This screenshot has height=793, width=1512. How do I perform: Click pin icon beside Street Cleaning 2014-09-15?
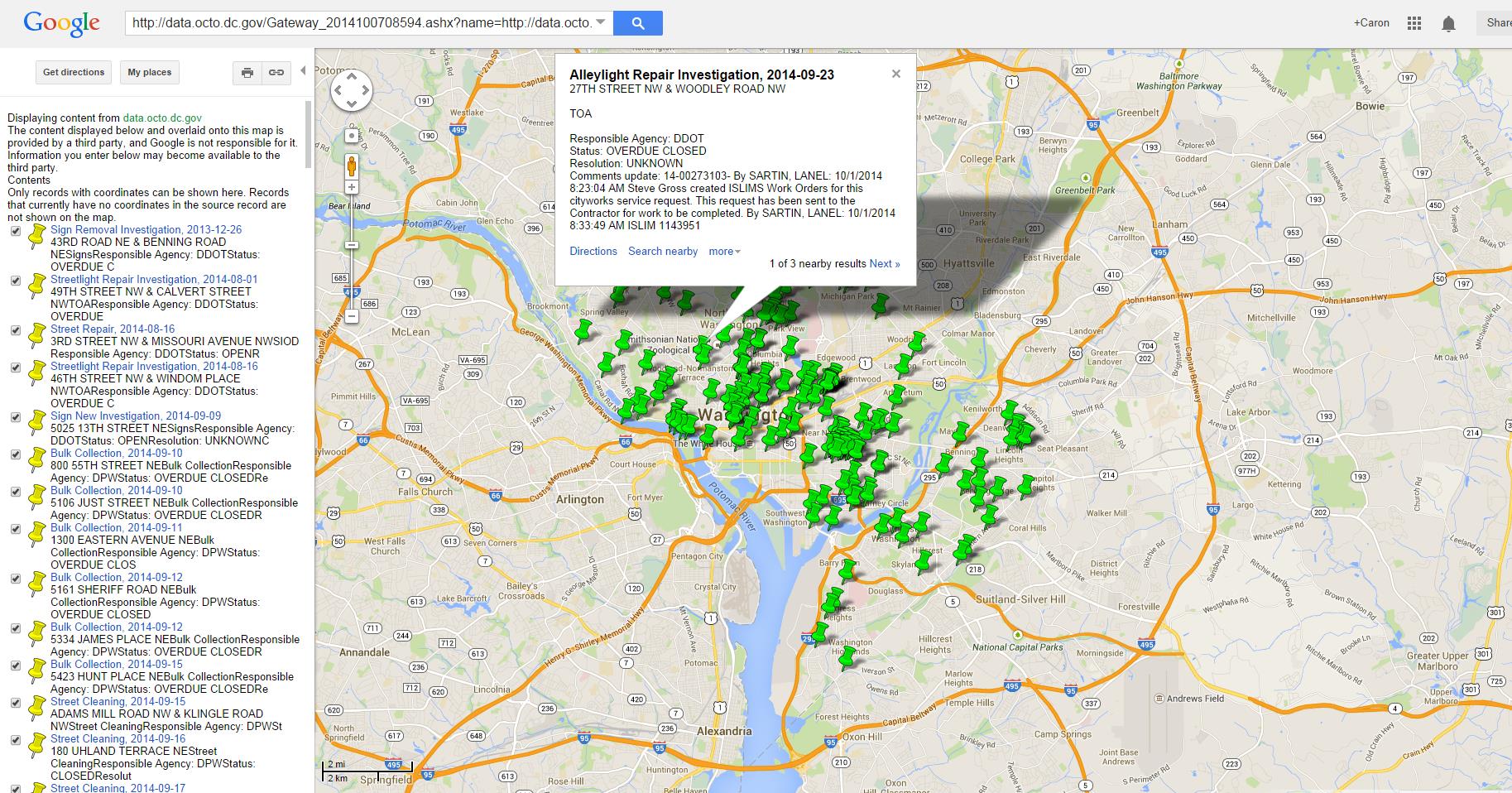(x=36, y=708)
